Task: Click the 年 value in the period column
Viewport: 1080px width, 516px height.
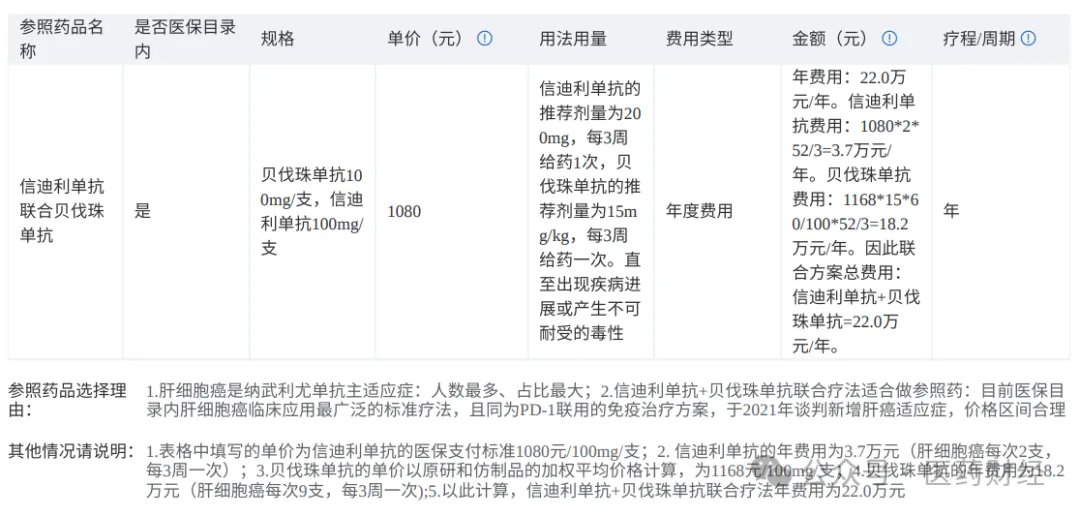Action: pos(951,211)
